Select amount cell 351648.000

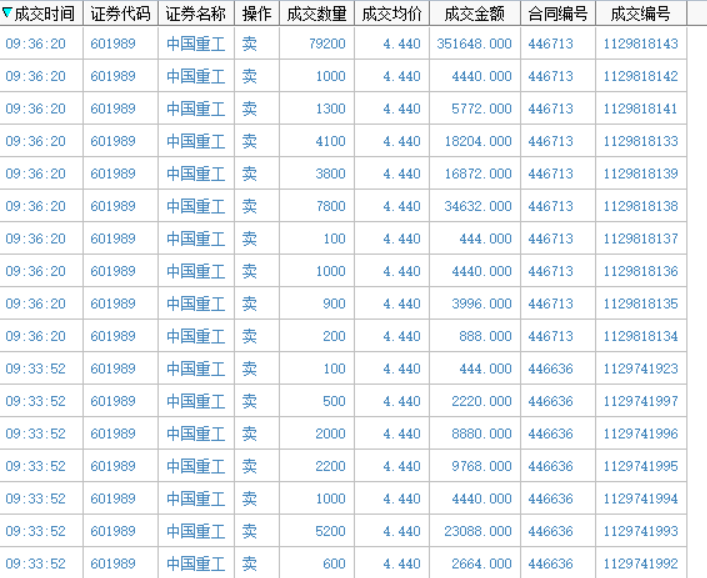(474, 44)
